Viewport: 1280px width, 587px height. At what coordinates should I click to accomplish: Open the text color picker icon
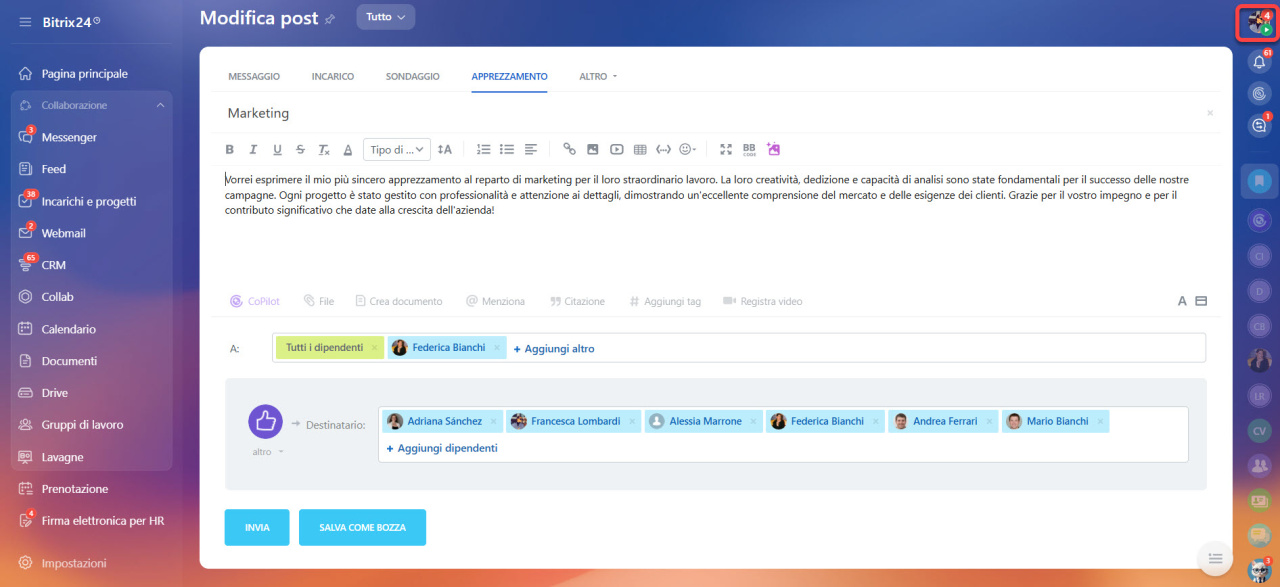click(348, 150)
